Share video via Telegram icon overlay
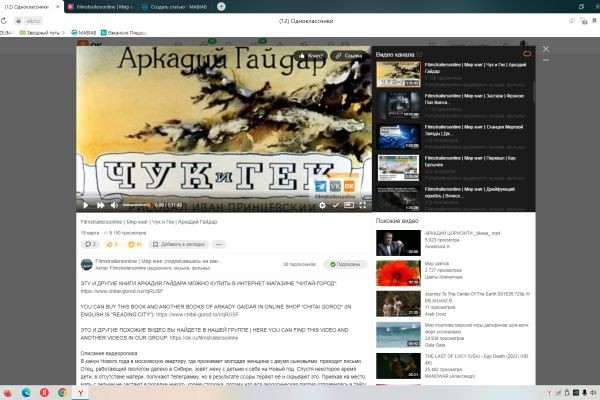This screenshot has height=400, width=600. coord(321,186)
